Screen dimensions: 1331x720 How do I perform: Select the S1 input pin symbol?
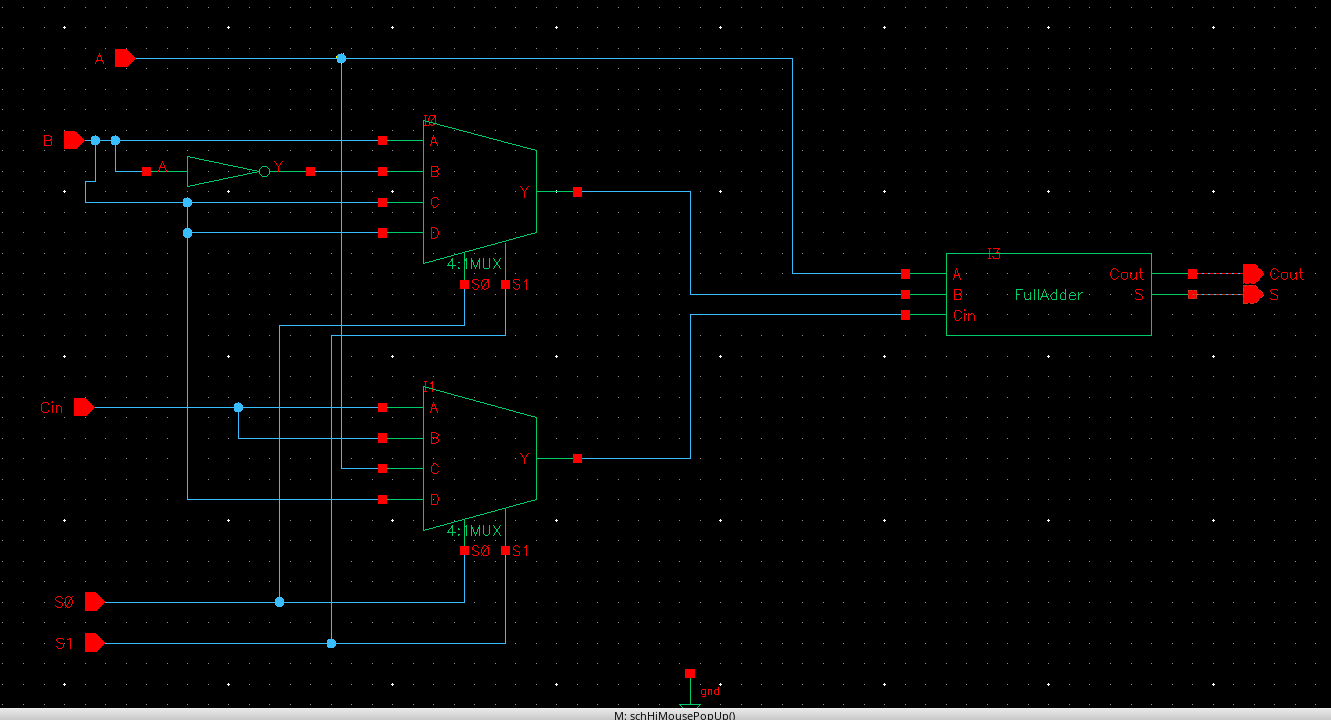tap(95, 643)
